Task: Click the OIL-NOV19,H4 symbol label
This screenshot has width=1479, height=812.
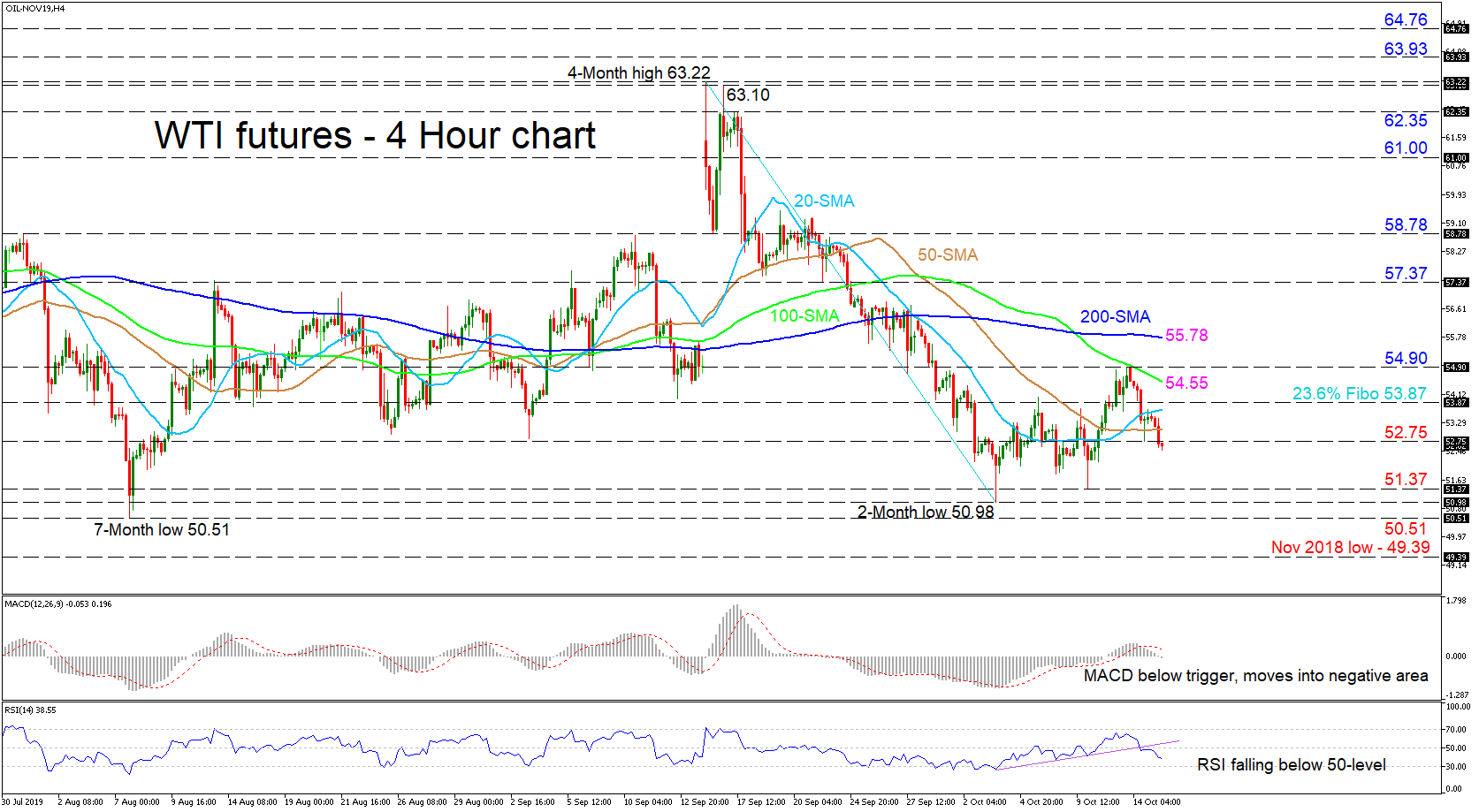Action: [x=34, y=8]
